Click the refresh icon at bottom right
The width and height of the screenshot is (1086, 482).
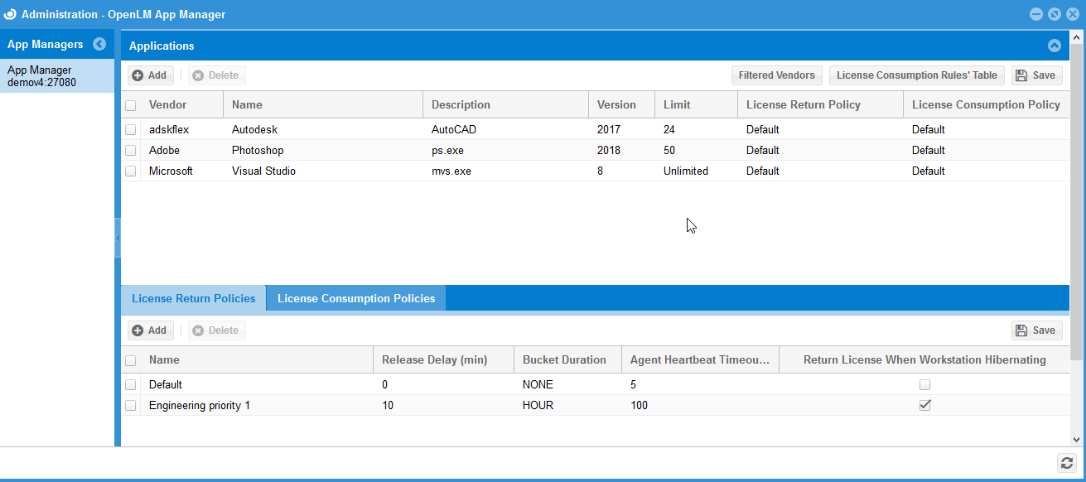[1067, 462]
